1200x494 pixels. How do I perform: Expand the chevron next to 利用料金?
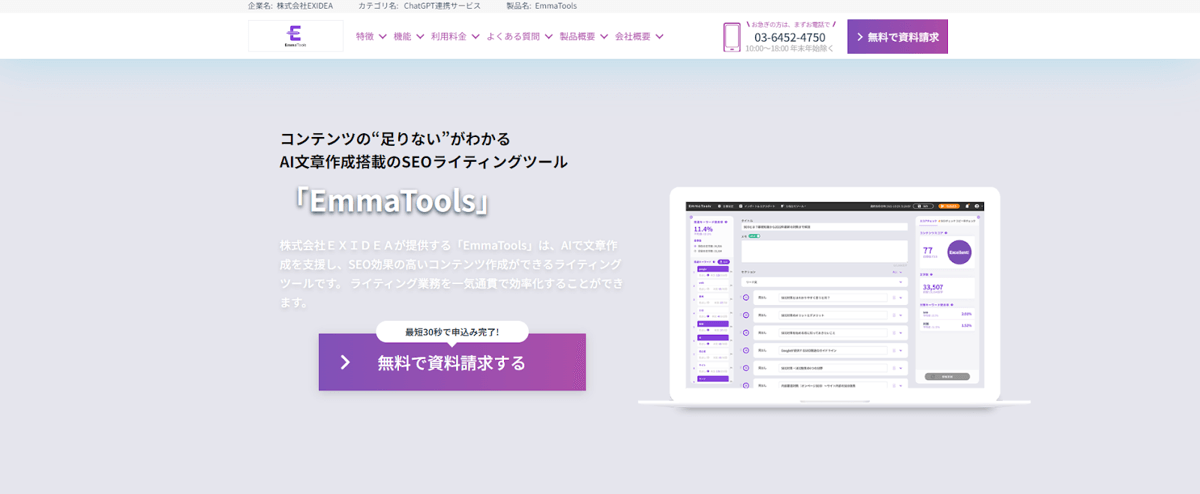point(474,37)
